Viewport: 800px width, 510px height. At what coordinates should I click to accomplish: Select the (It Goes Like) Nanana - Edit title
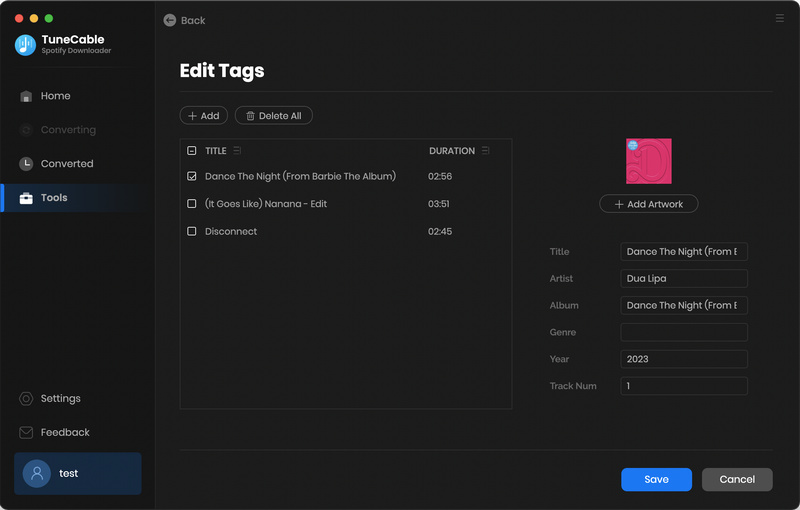266,204
